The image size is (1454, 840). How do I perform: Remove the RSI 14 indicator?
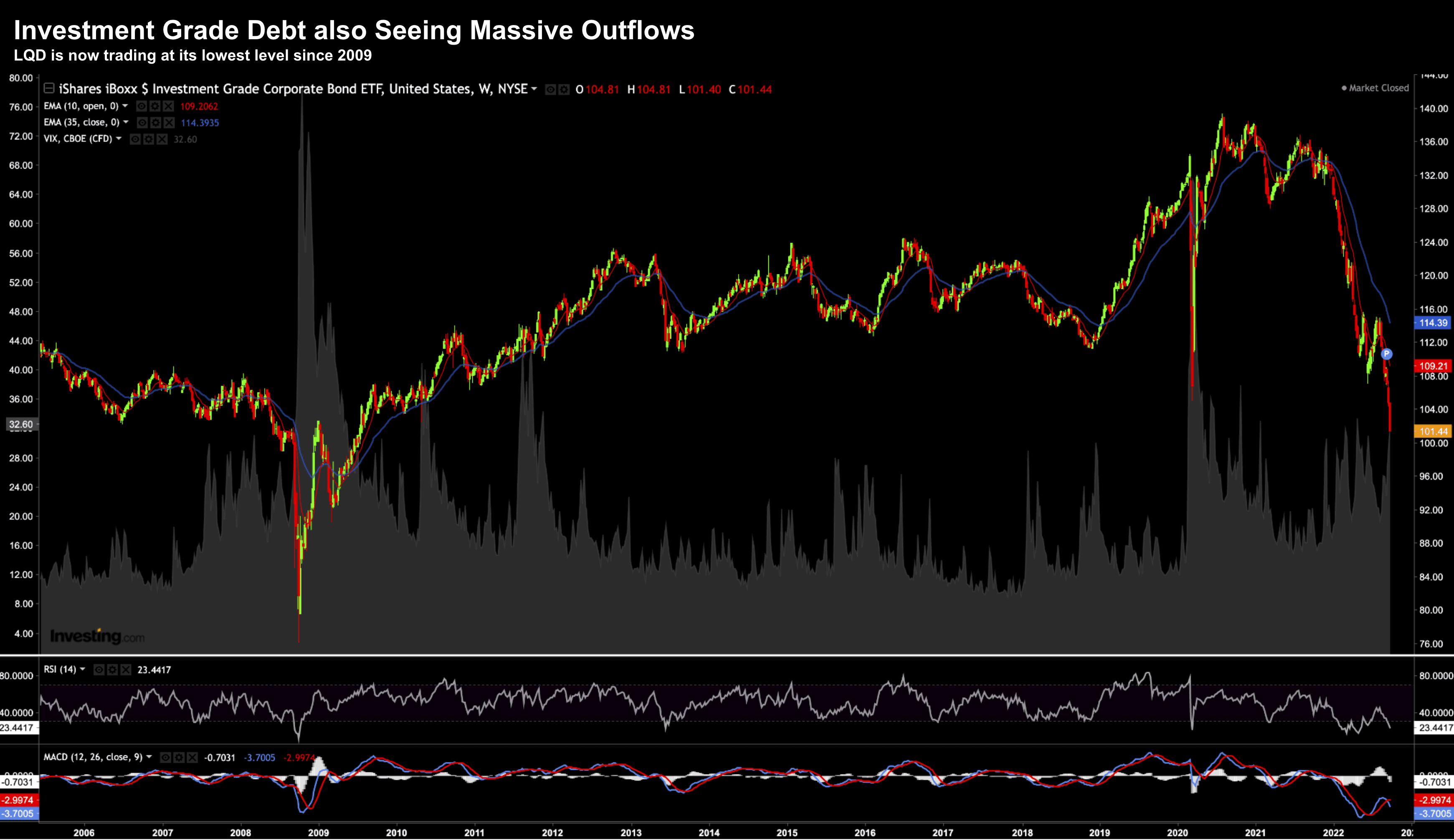[126, 670]
